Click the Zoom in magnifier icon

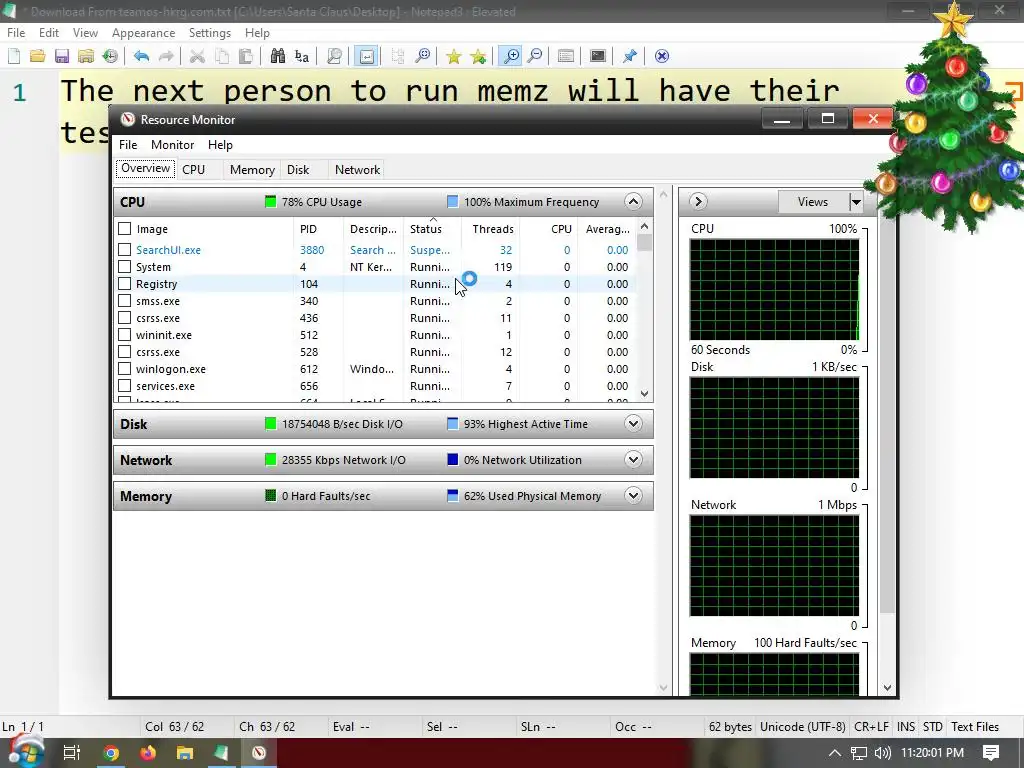(x=510, y=56)
